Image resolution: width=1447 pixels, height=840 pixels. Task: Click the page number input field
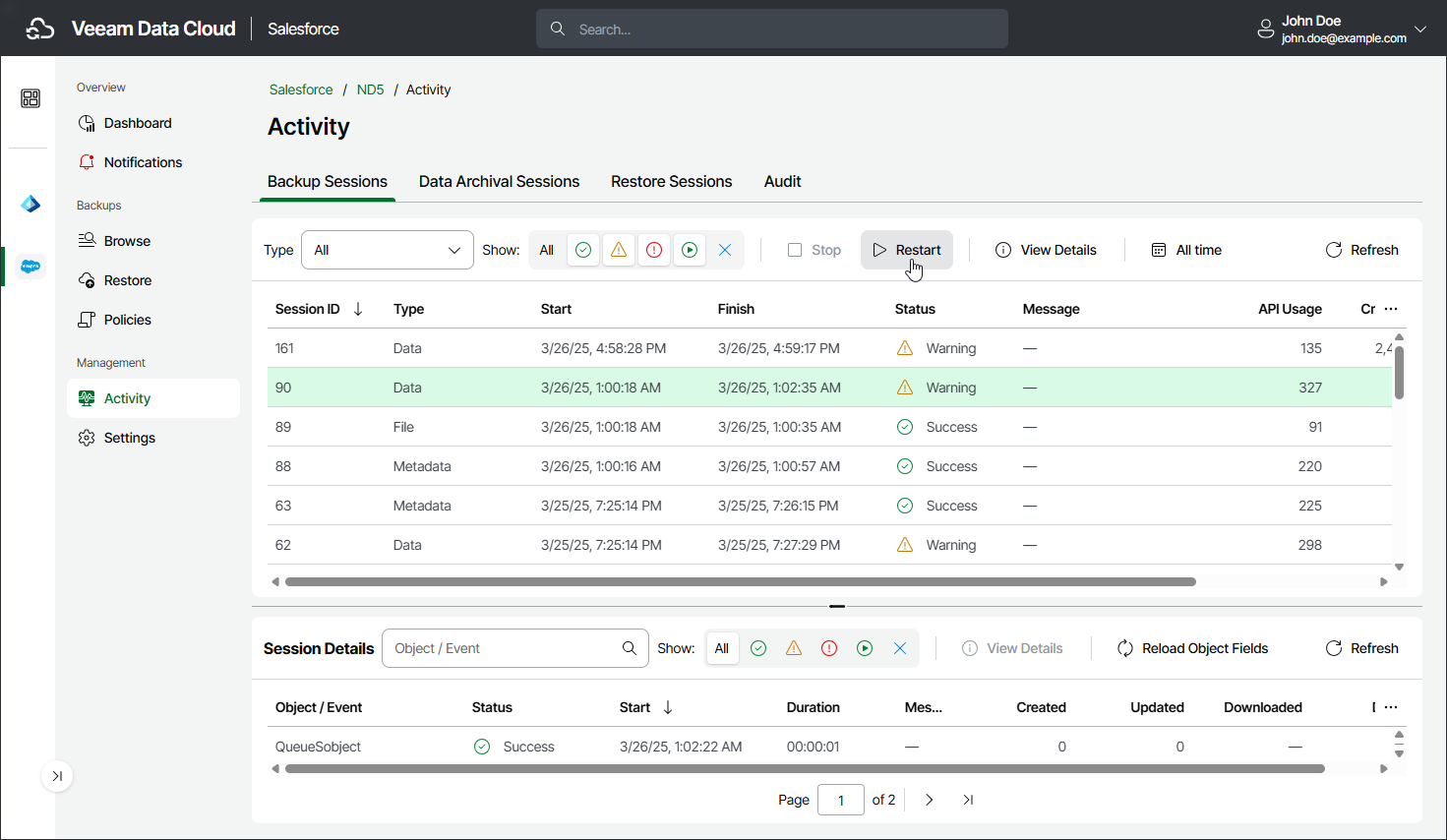(841, 800)
